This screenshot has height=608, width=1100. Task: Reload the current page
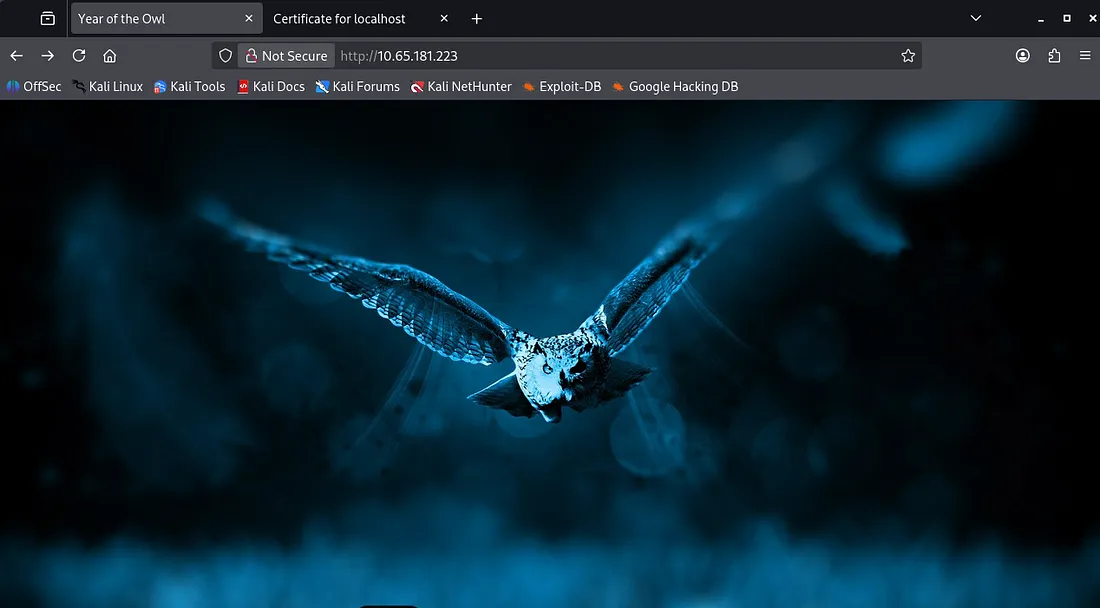(78, 56)
